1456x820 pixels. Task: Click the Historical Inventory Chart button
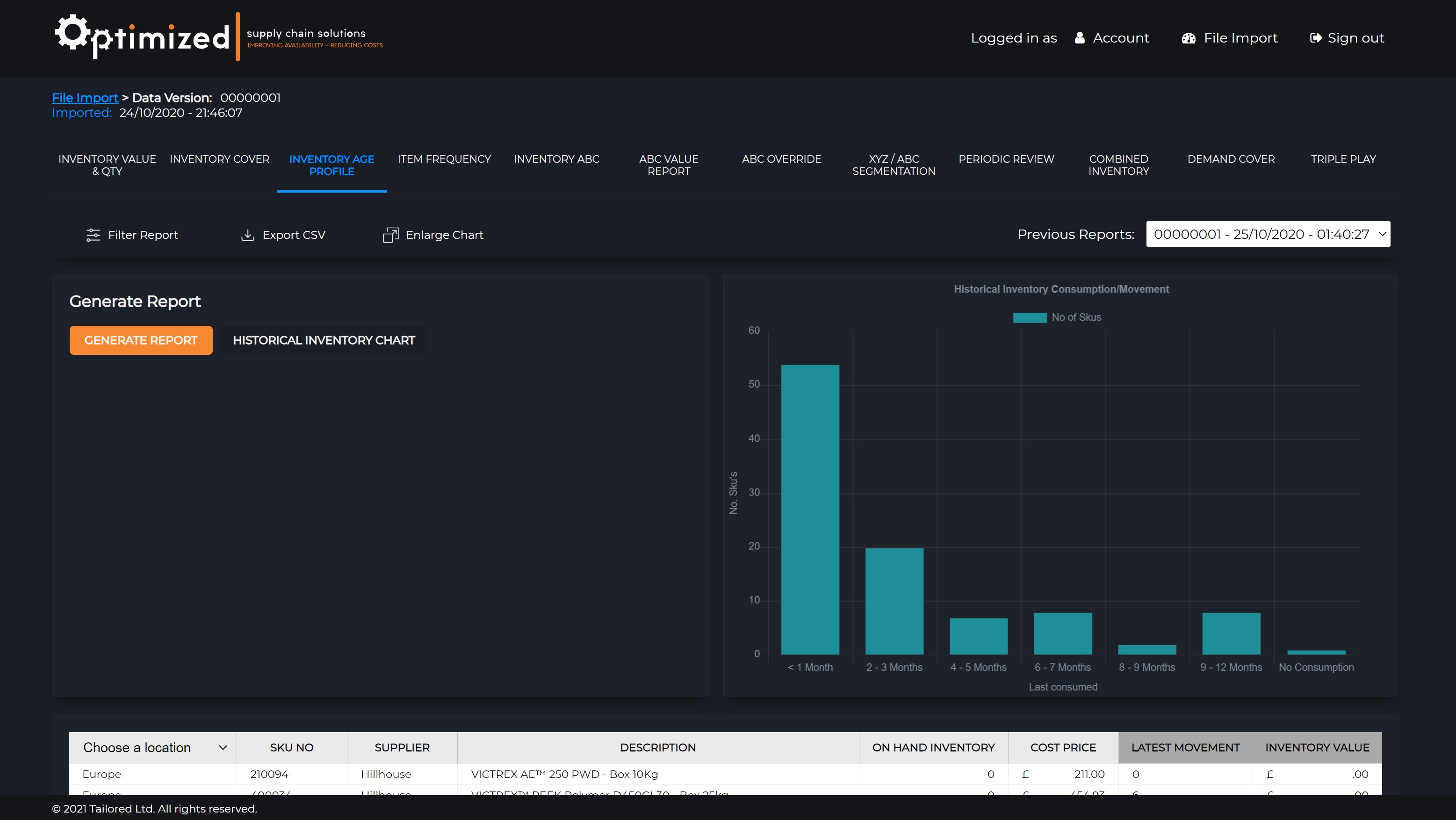click(x=323, y=340)
